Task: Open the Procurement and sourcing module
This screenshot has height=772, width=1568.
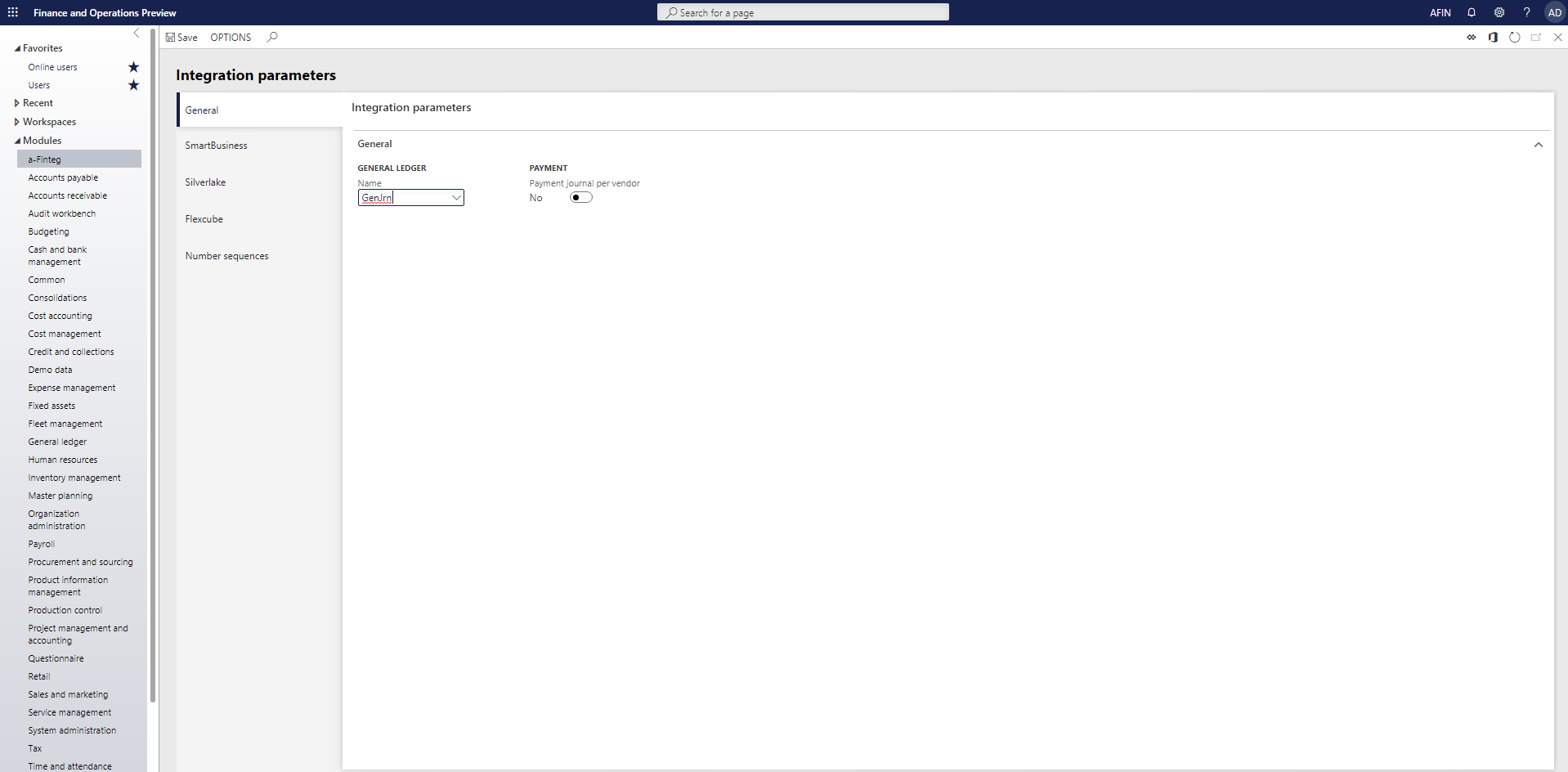Action: point(80,562)
